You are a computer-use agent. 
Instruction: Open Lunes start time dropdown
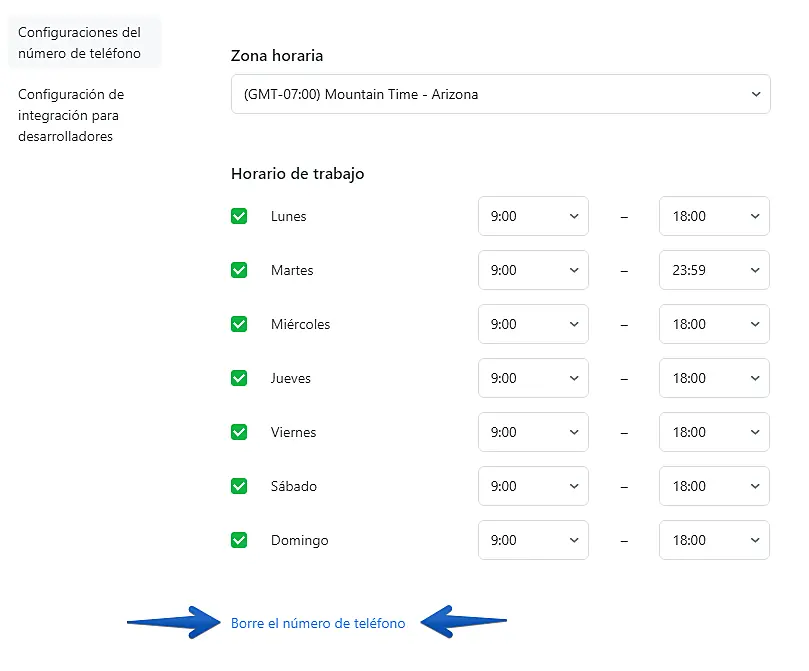(533, 216)
